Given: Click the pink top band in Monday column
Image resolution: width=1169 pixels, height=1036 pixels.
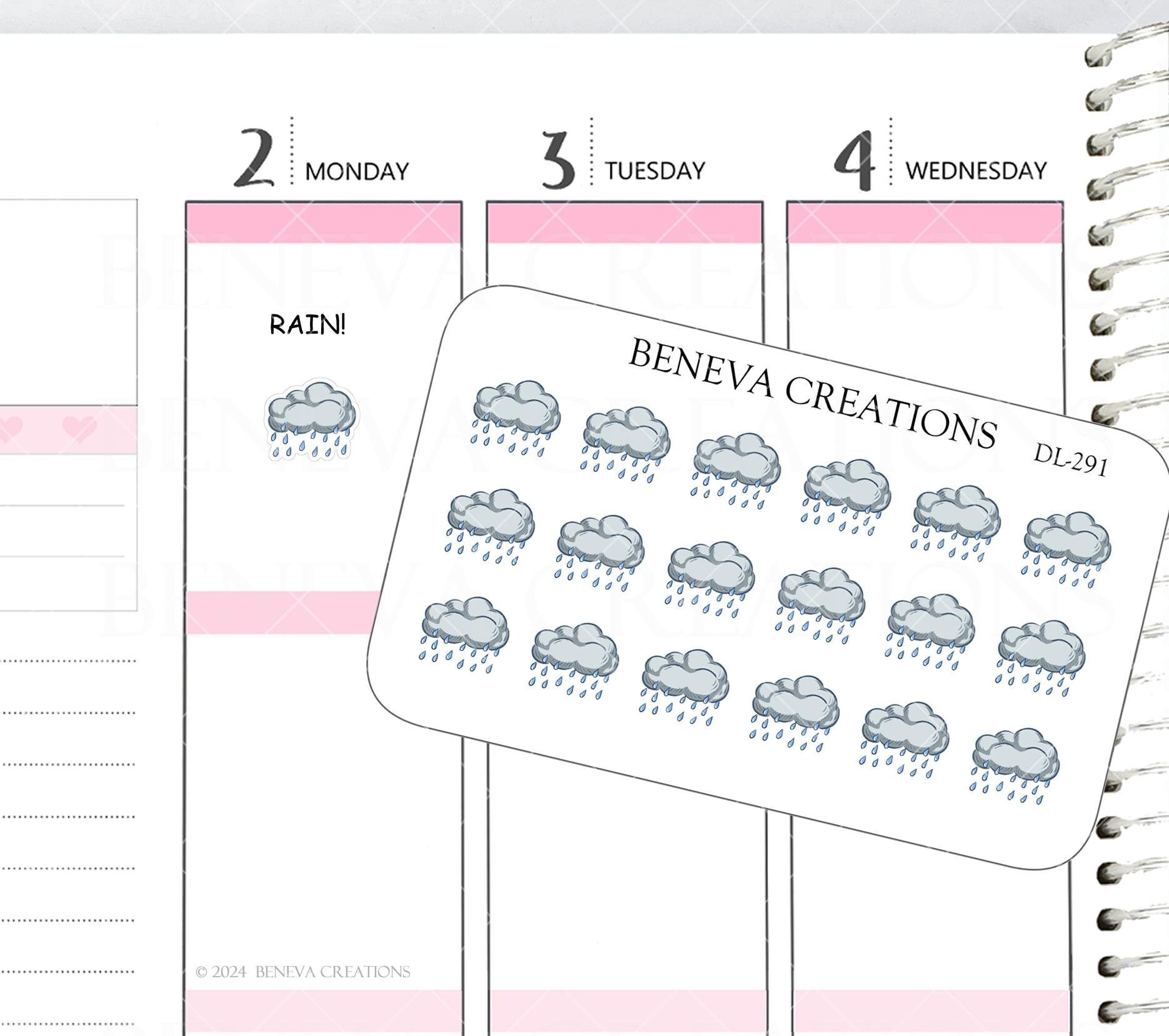Looking at the screenshot, I should [x=324, y=223].
